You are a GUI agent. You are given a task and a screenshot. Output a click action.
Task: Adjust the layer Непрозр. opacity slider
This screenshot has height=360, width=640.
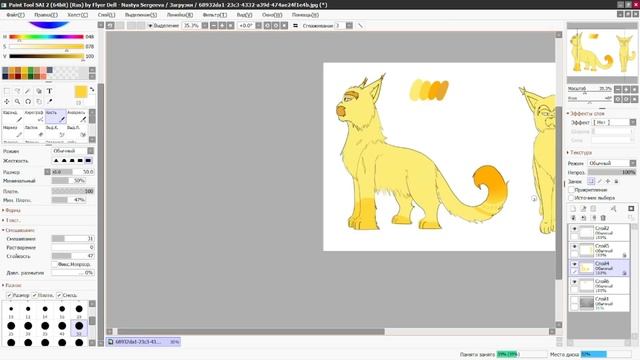[x=612, y=172]
